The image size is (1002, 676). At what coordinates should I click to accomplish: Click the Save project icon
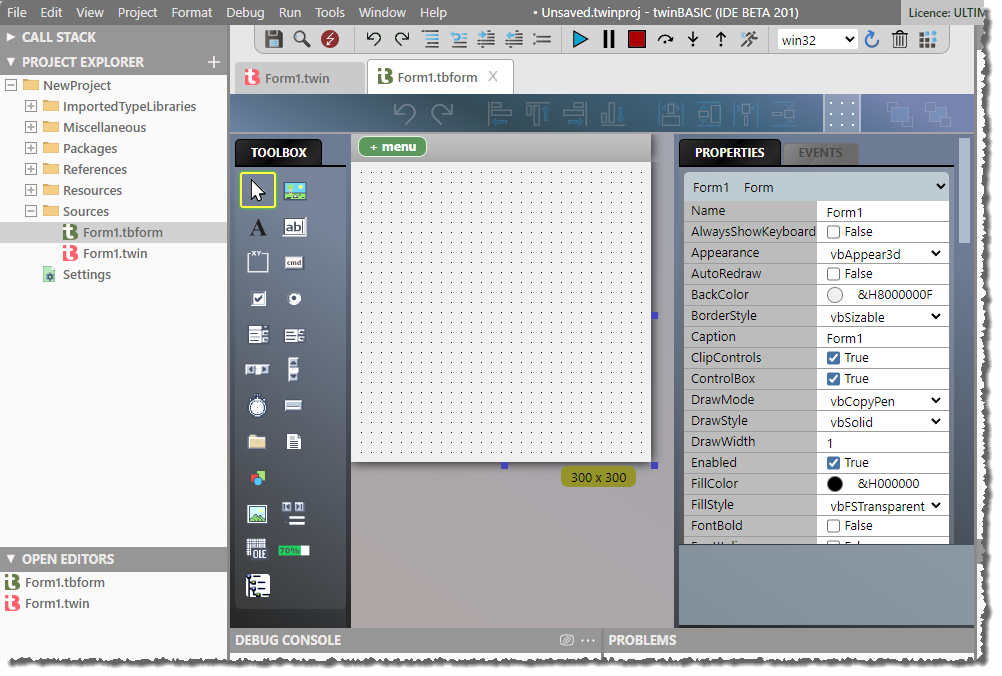click(x=275, y=39)
